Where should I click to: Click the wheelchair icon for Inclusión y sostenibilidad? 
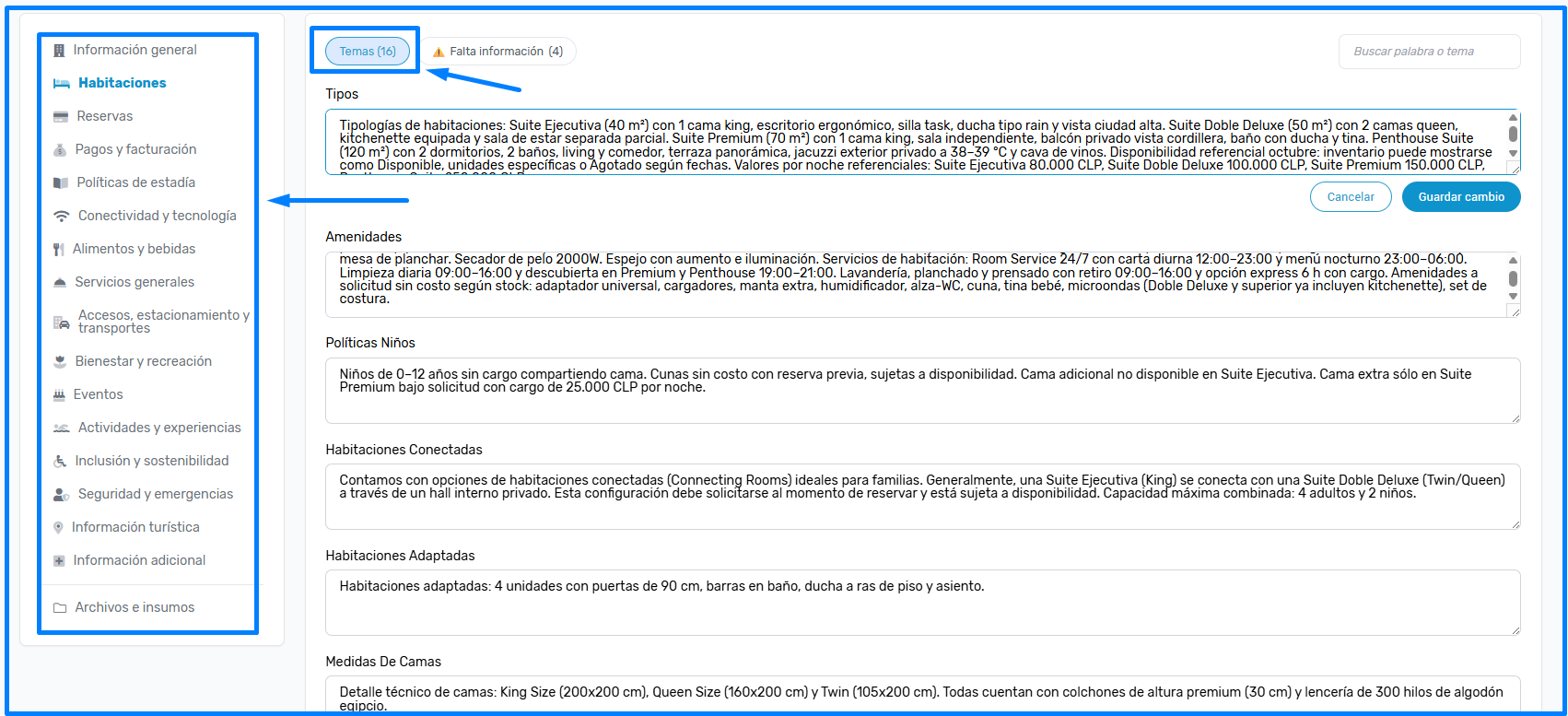pos(60,461)
